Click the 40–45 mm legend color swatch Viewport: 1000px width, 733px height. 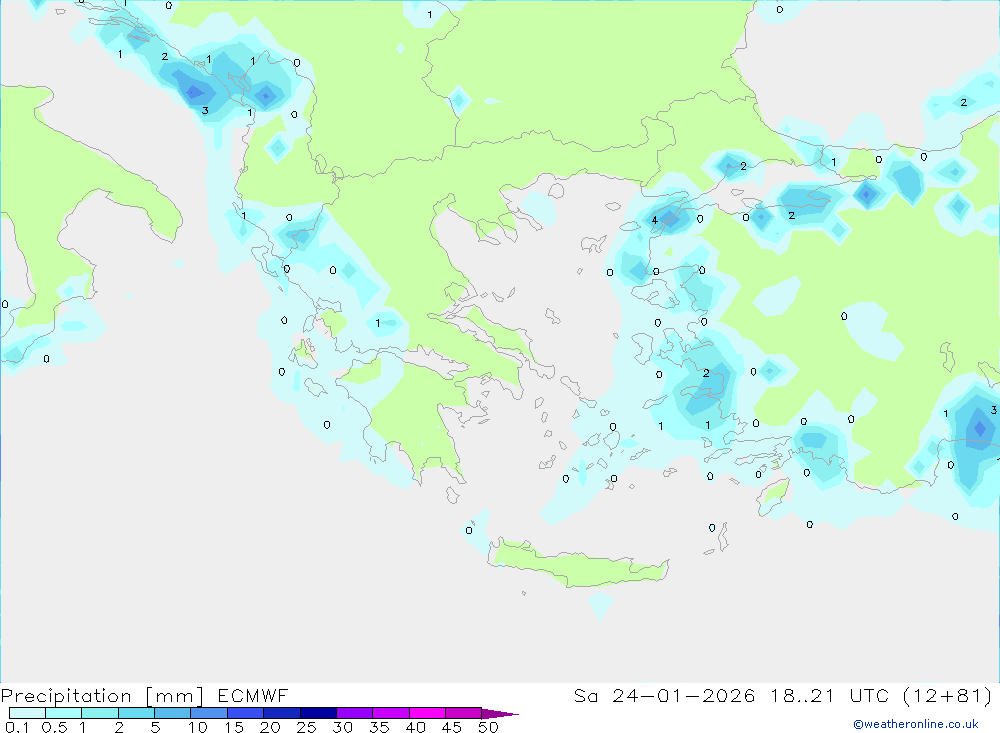click(427, 713)
